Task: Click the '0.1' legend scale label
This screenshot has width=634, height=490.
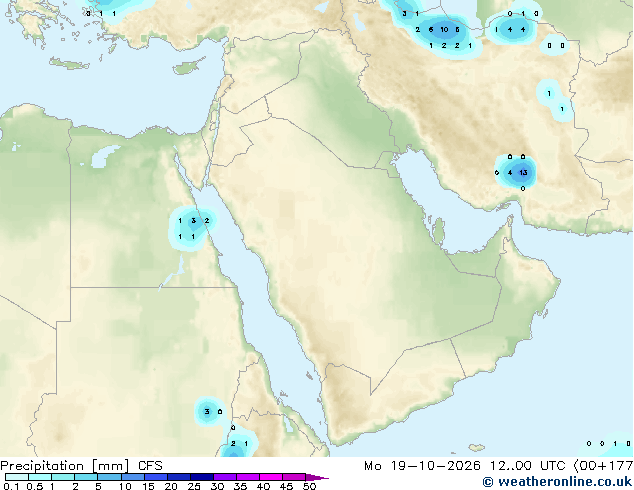Action: click(x=11, y=486)
